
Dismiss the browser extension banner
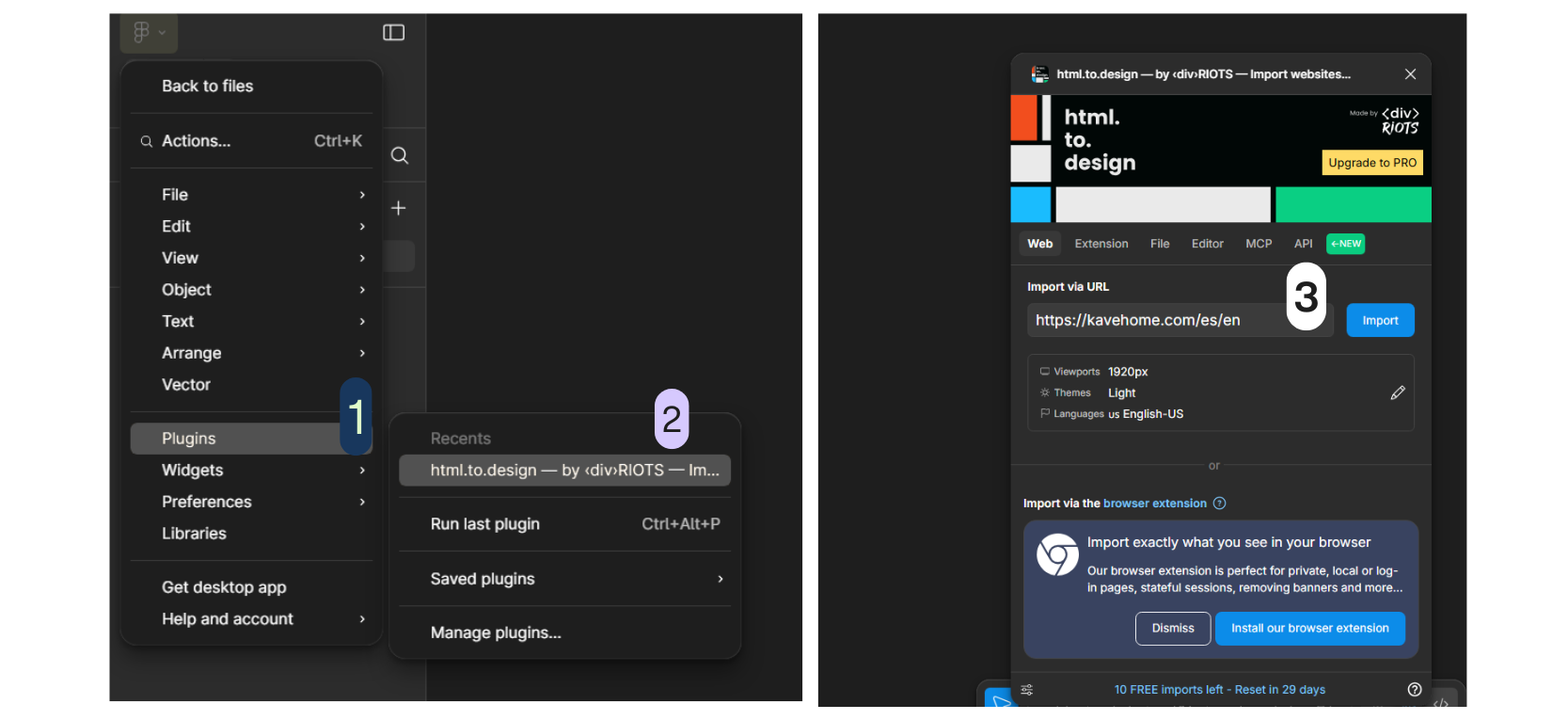click(x=1173, y=629)
